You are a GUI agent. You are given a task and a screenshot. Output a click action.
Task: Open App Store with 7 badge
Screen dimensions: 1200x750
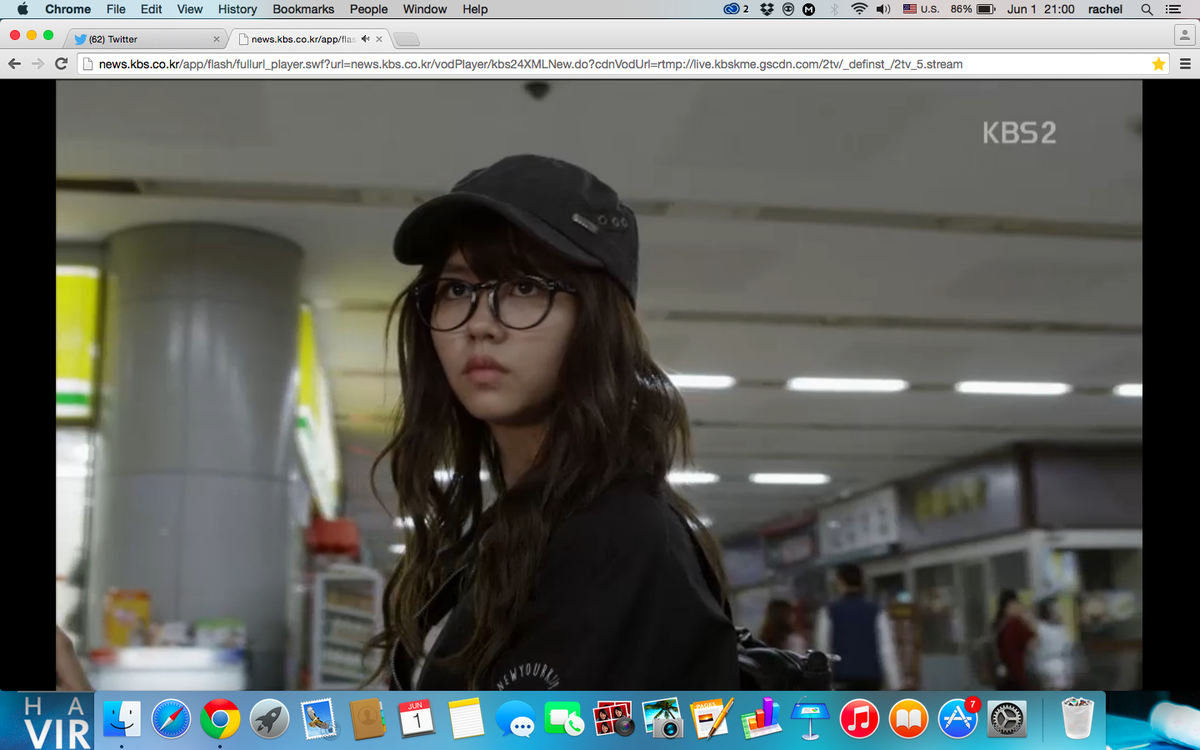[958, 718]
